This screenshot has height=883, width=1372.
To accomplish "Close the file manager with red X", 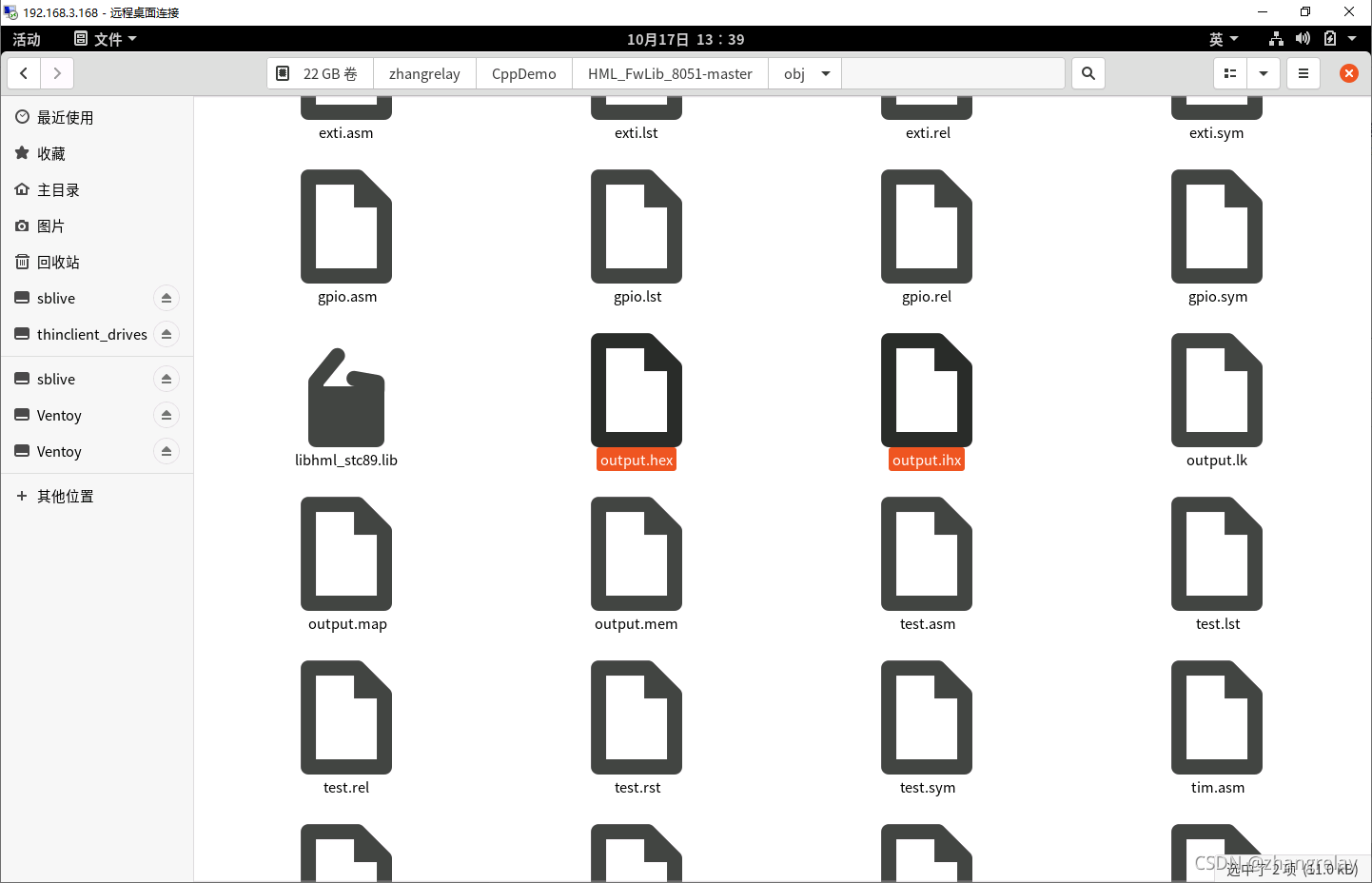I will pyautogui.click(x=1349, y=73).
